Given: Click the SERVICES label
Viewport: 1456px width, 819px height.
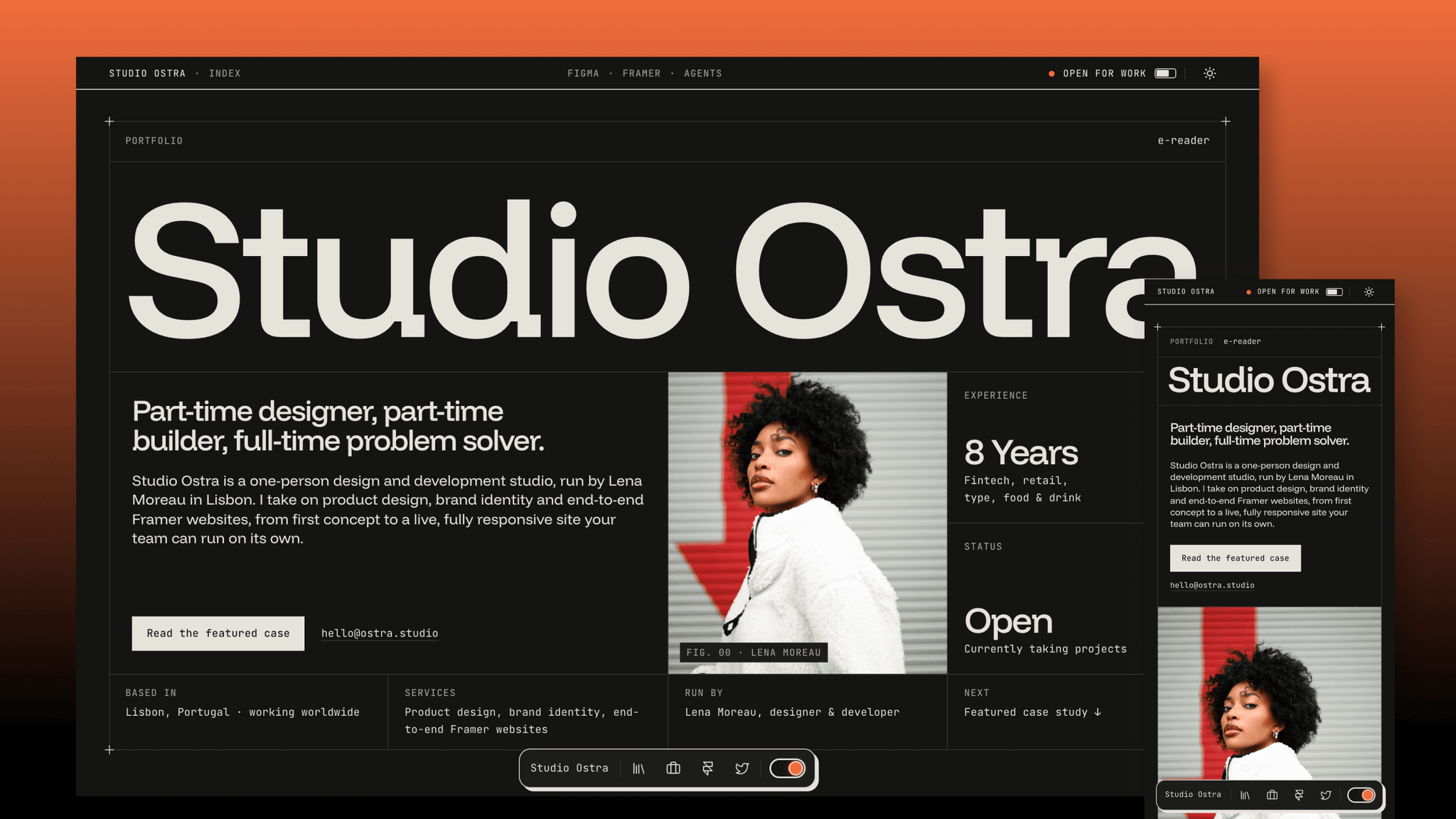Looking at the screenshot, I should [430, 693].
